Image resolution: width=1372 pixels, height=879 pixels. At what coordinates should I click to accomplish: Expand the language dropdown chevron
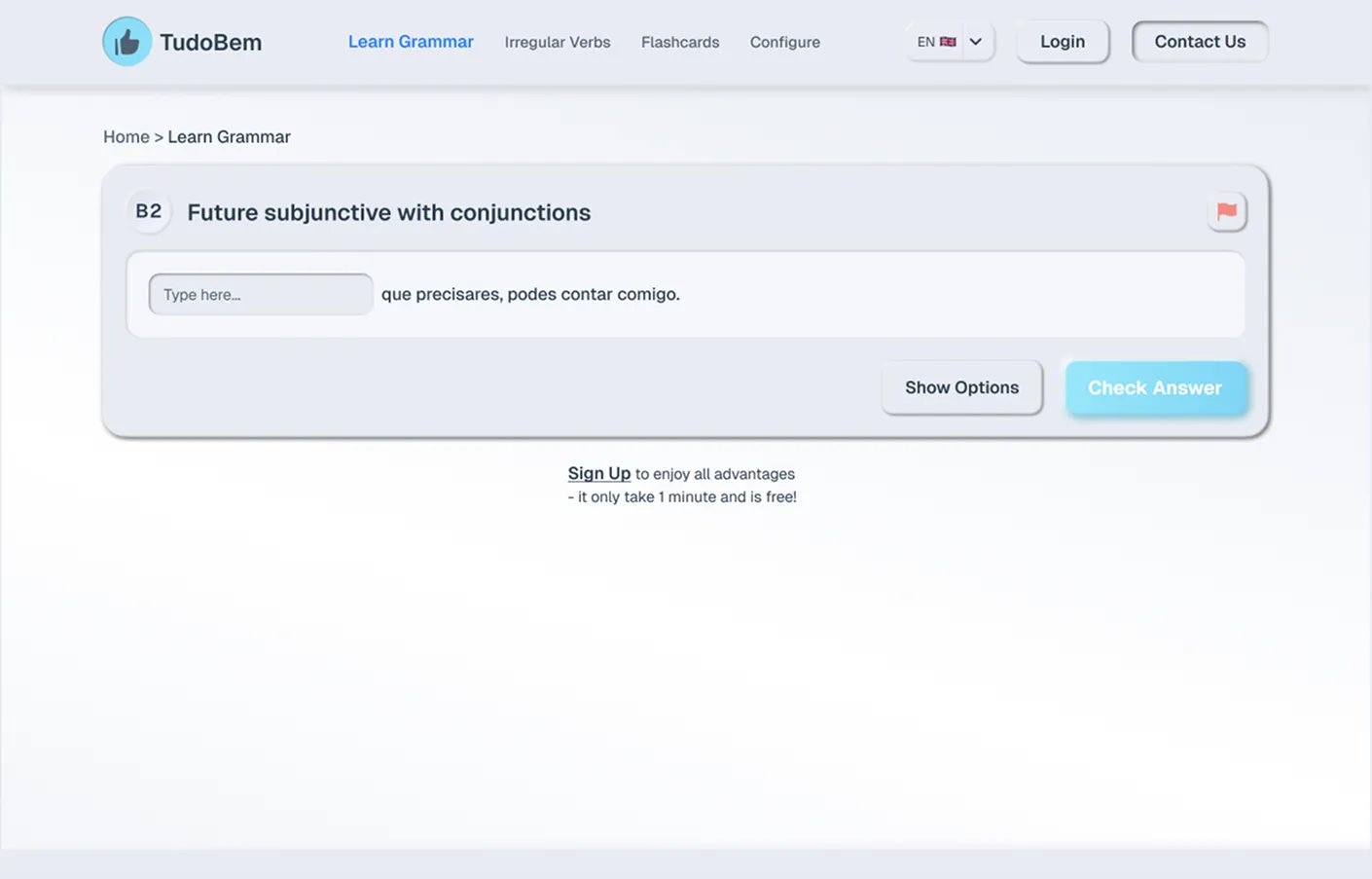pyautogui.click(x=976, y=42)
